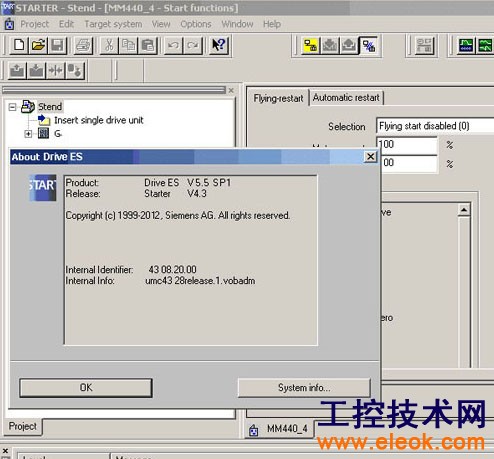Switch to the Automatic restart tab
Screen dimensions: 494x459
click(346, 98)
